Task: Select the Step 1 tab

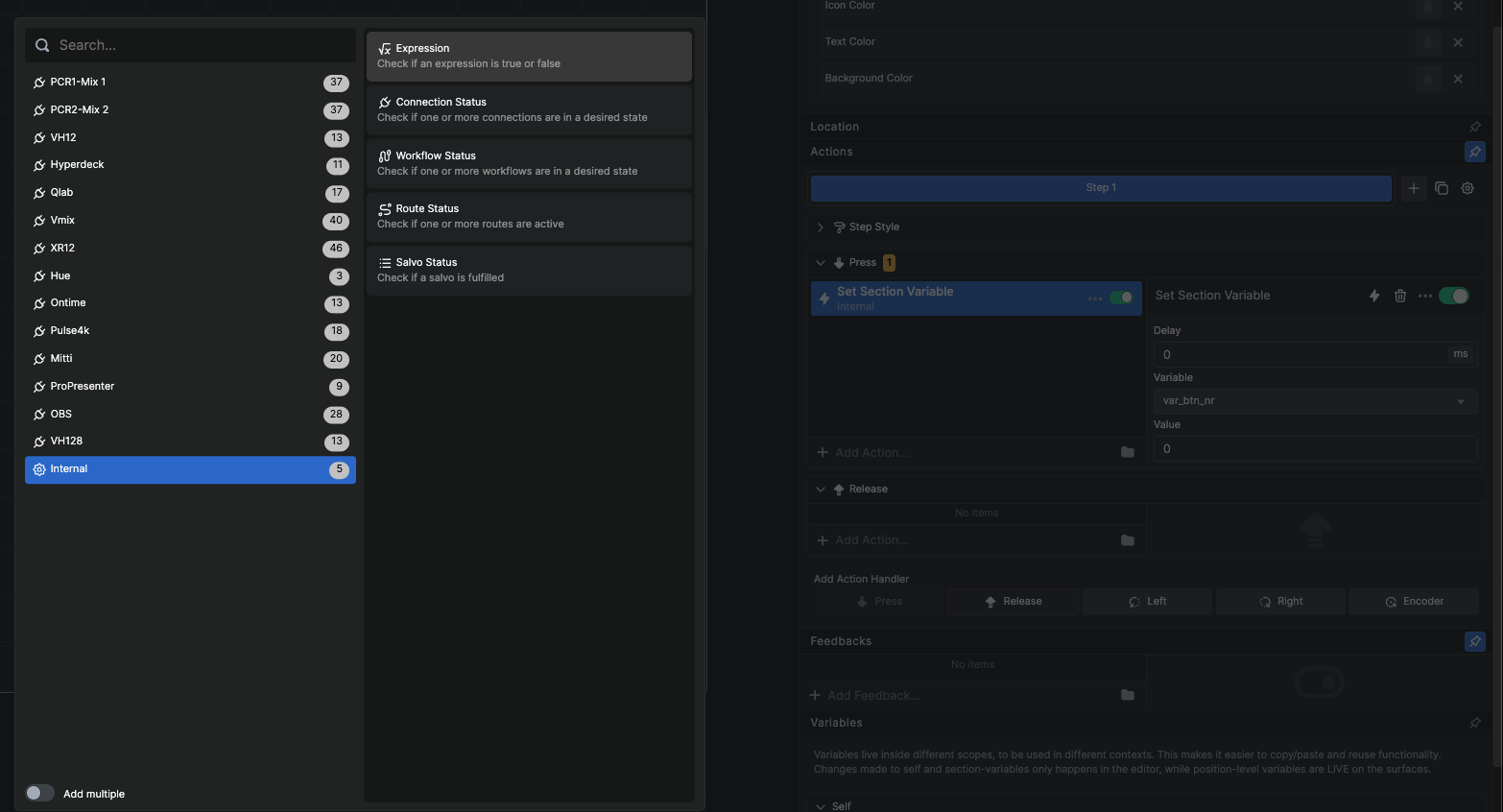Action: tap(1101, 188)
